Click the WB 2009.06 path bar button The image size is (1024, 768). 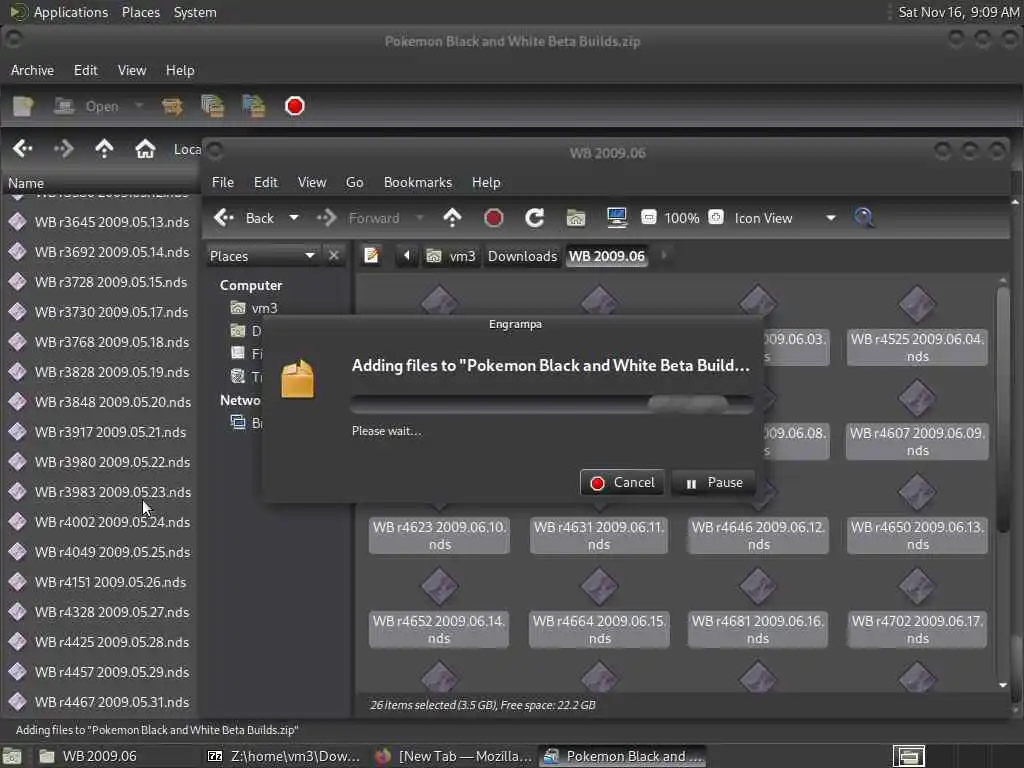pyautogui.click(x=607, y=256)
